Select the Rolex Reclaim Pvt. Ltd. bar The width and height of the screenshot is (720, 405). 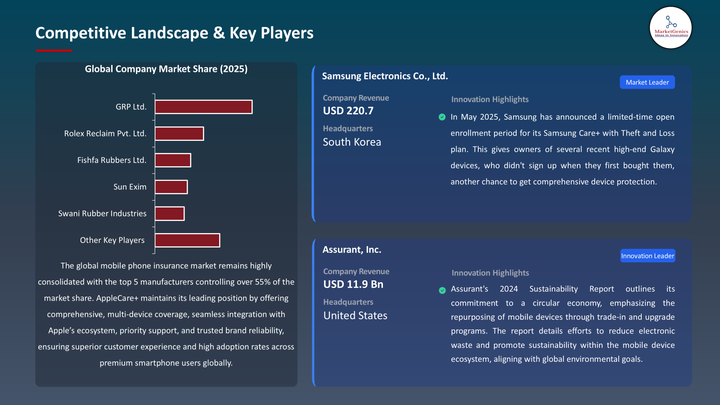click(x=180, y=134)
